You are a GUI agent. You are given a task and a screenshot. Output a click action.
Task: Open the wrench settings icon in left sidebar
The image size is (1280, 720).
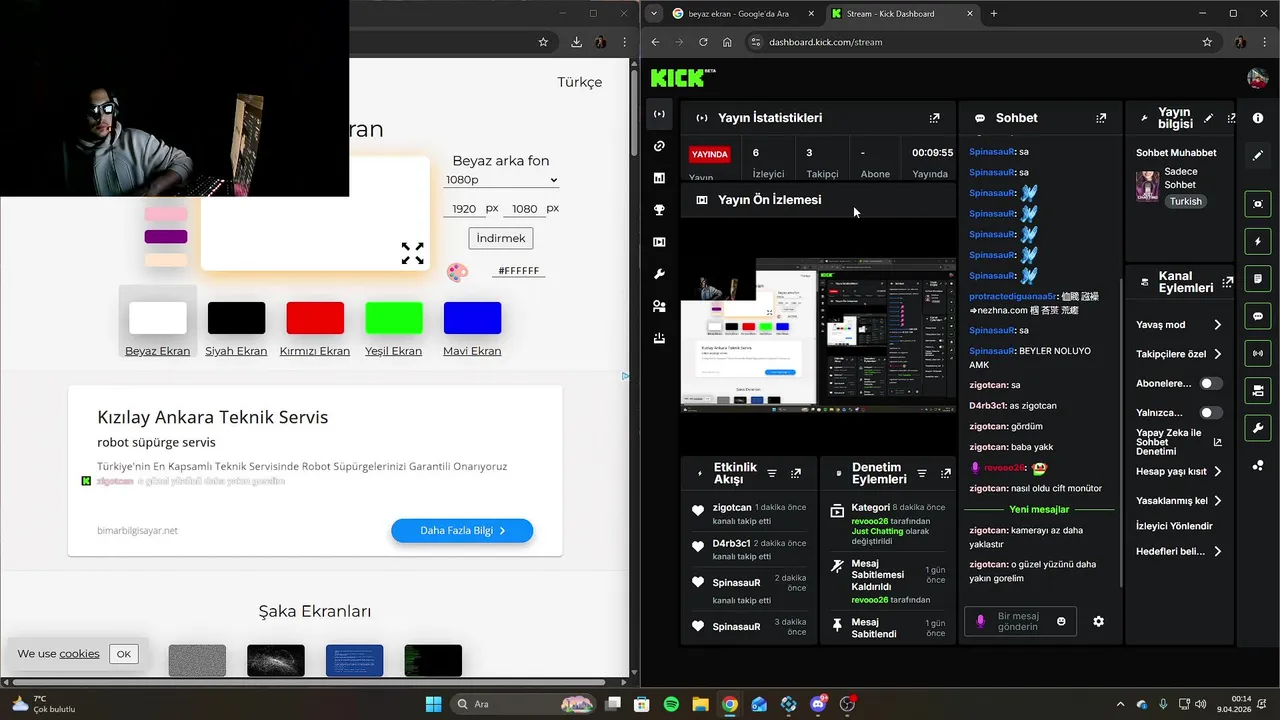coord(659,274)
